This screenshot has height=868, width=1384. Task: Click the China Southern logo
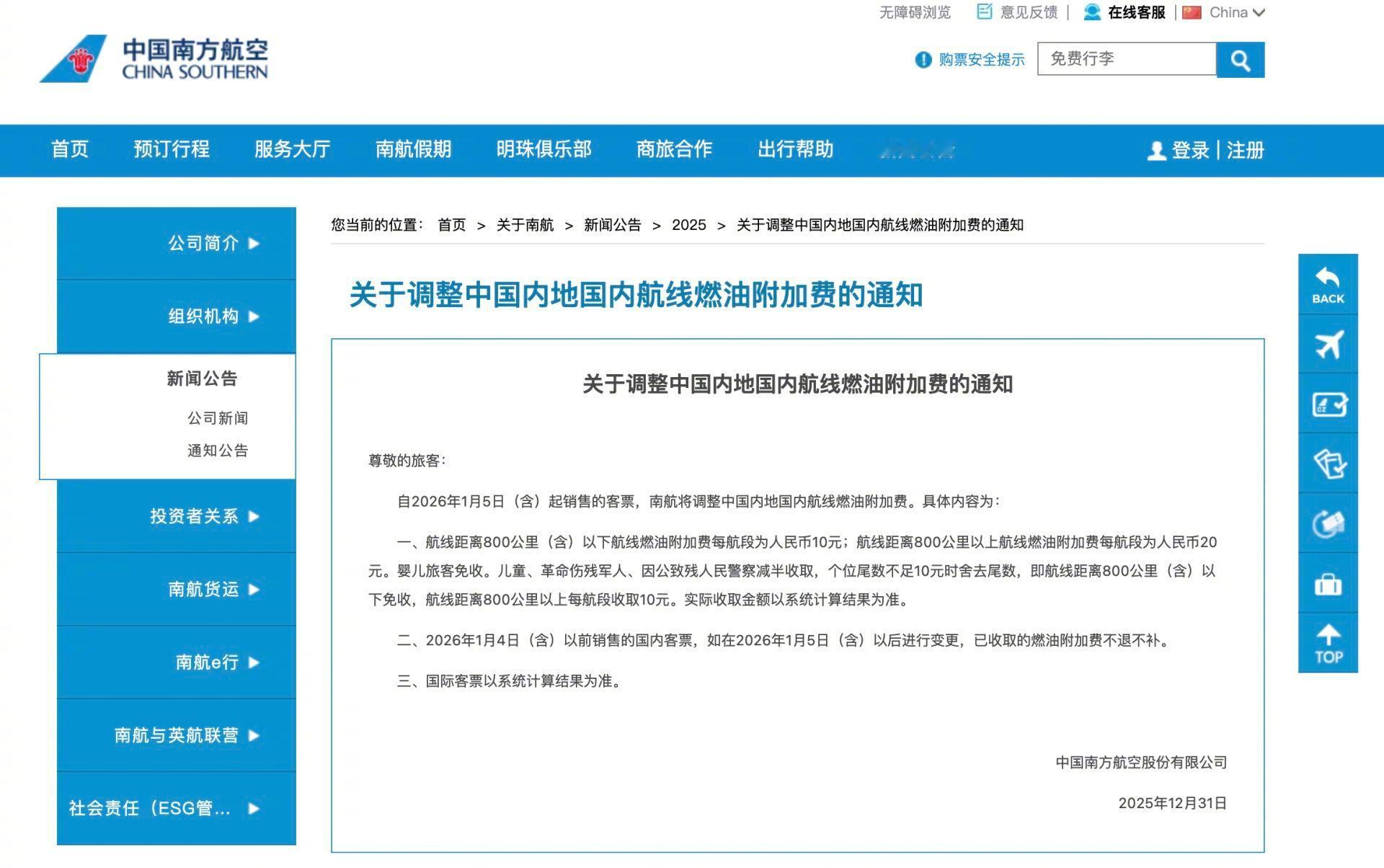[x=154, y=58]
